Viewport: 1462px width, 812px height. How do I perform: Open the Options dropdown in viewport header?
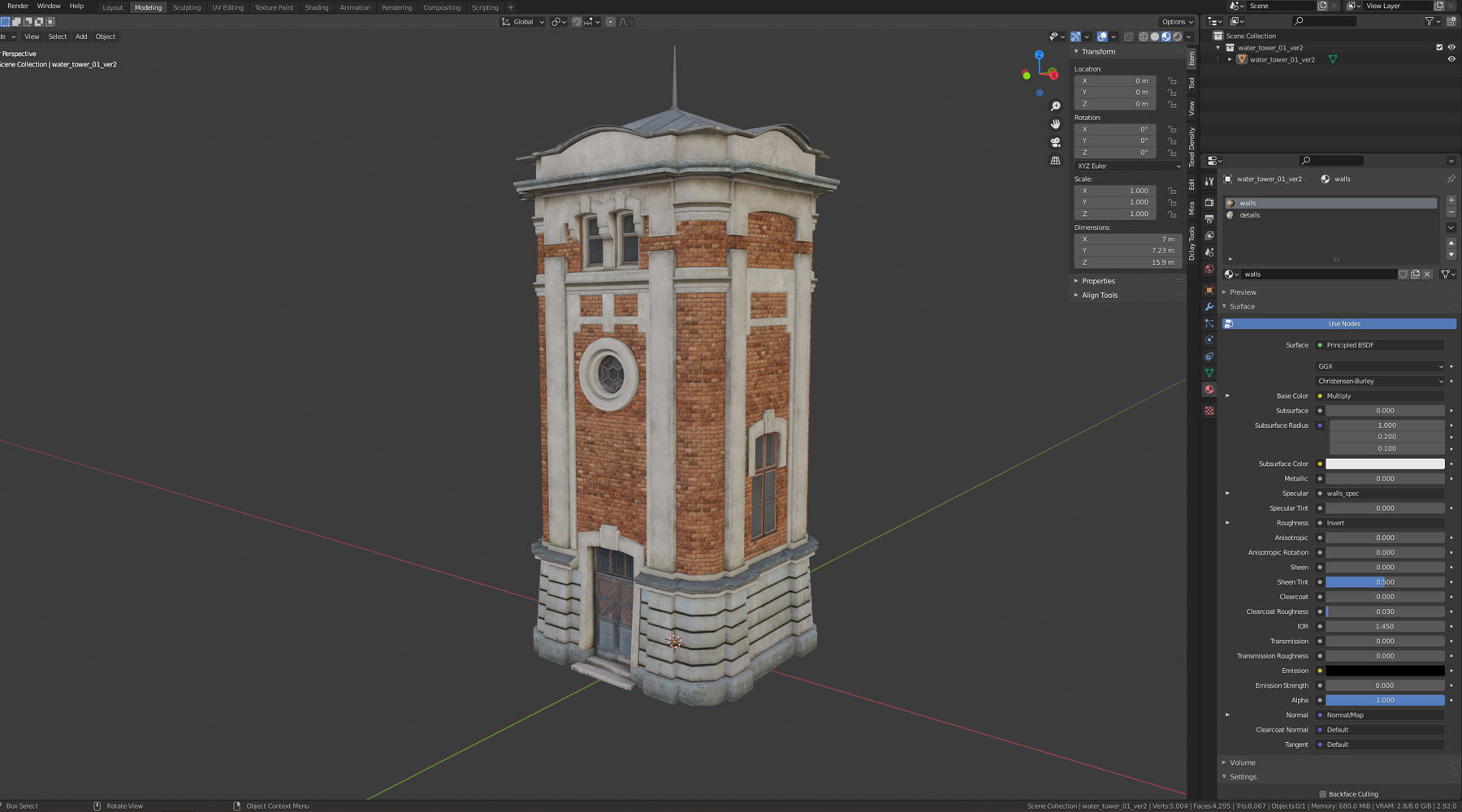coord(1177,22)
